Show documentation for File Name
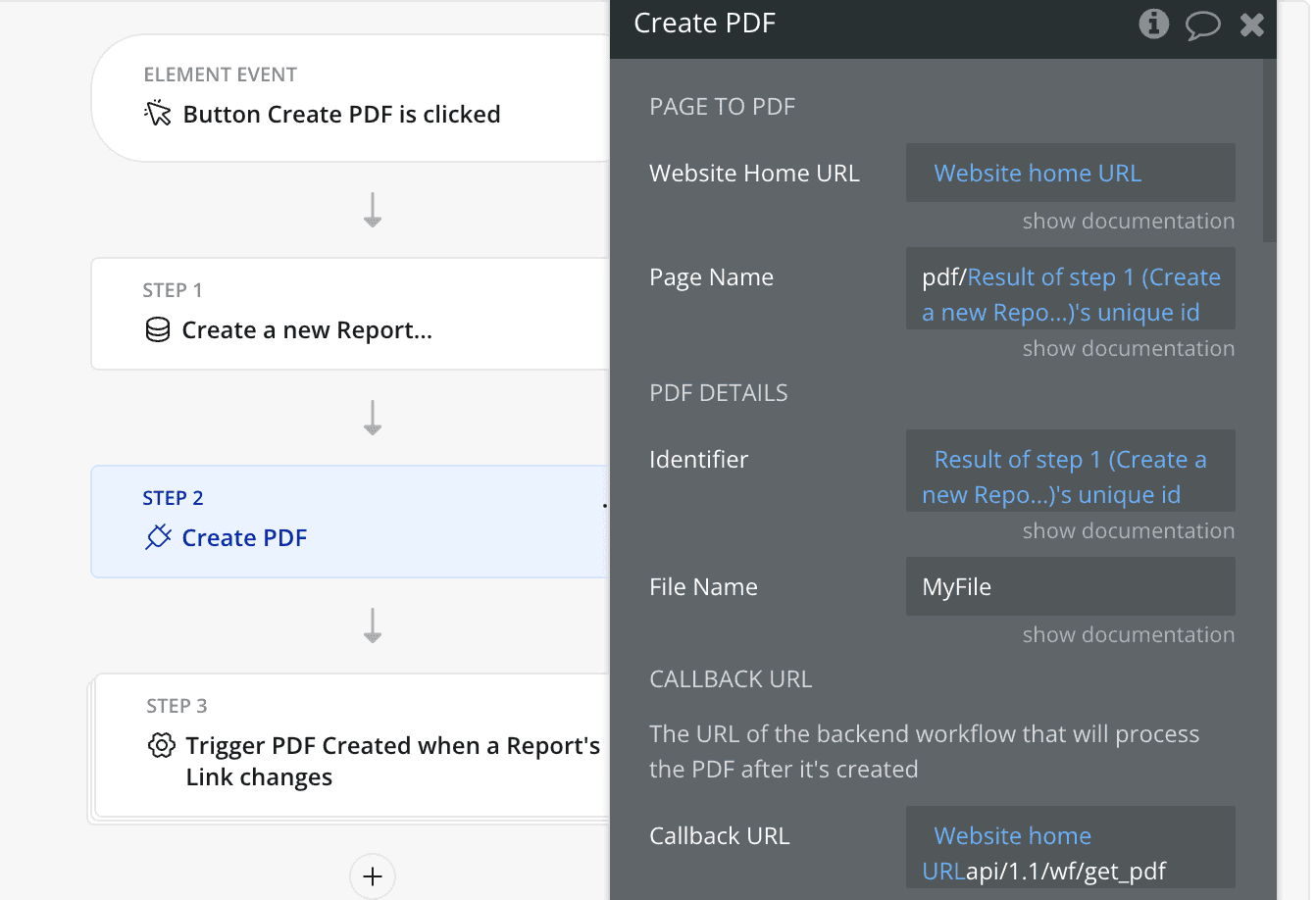This screenshot has width=1316, height=900. click(1128, 635)
